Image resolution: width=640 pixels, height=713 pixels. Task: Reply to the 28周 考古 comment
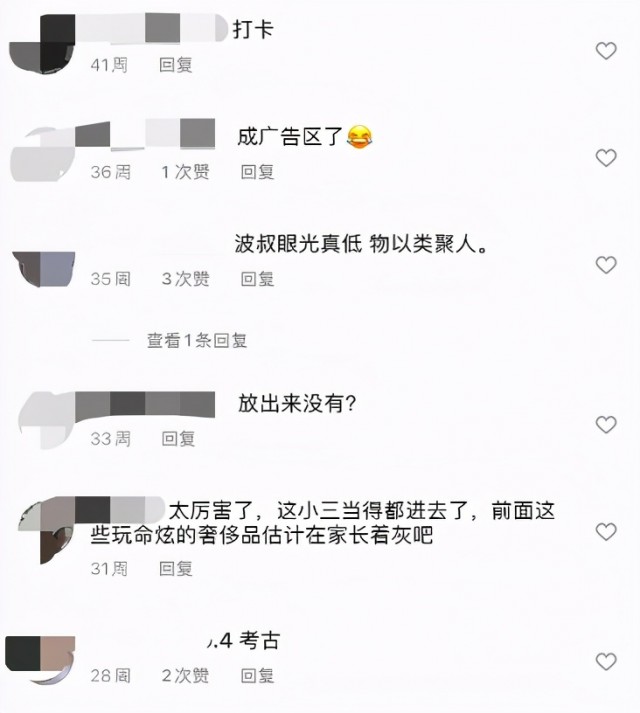pyautogui.click(x=257, y=676)
